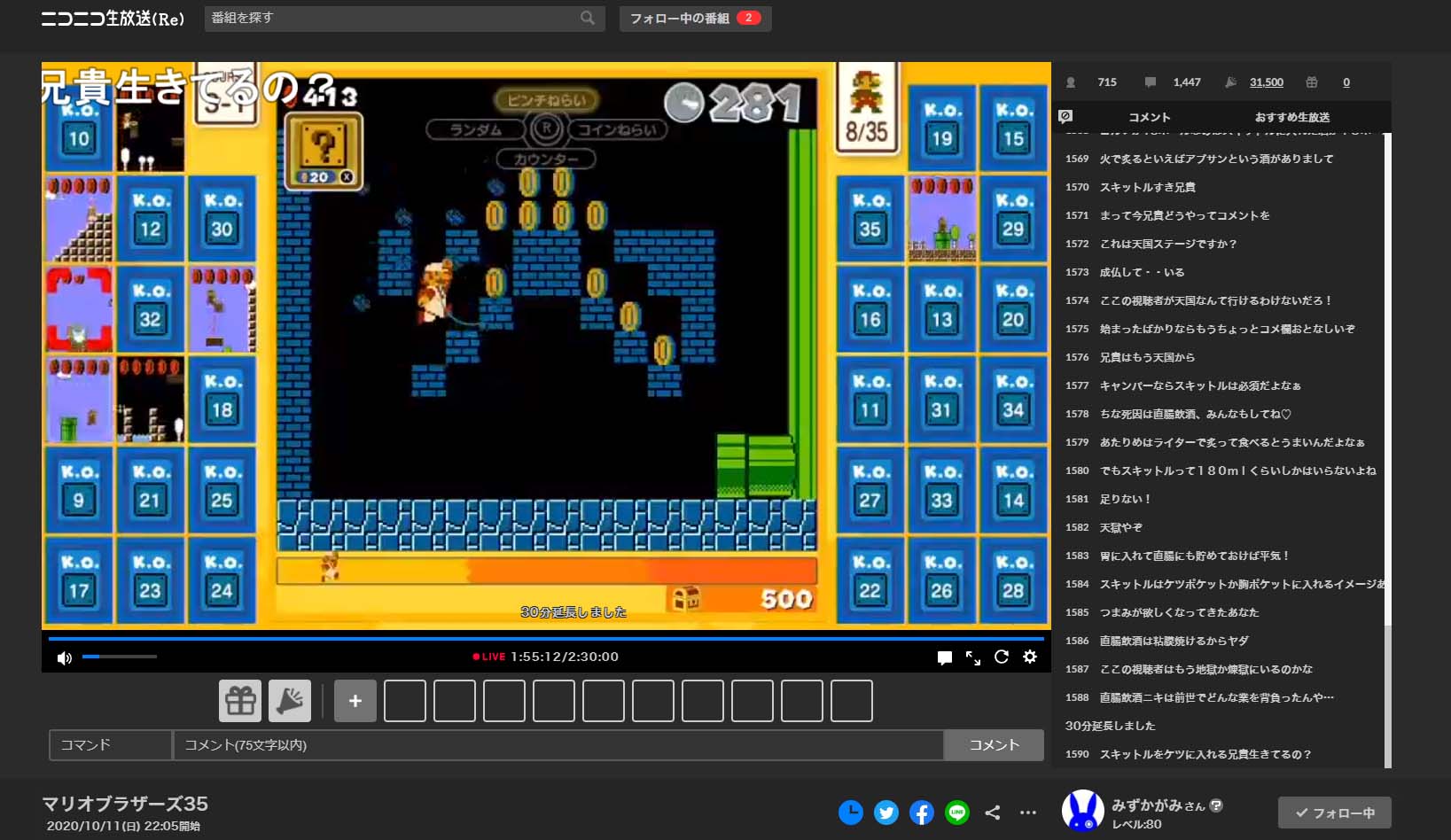Open the three-dot more options menu

[1028, 812]
